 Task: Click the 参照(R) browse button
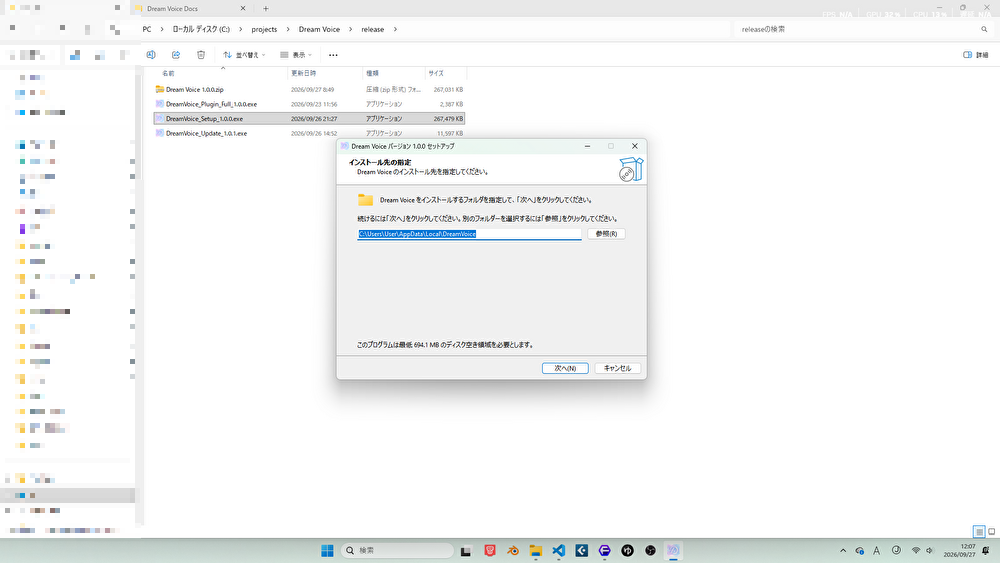point(606,234)
